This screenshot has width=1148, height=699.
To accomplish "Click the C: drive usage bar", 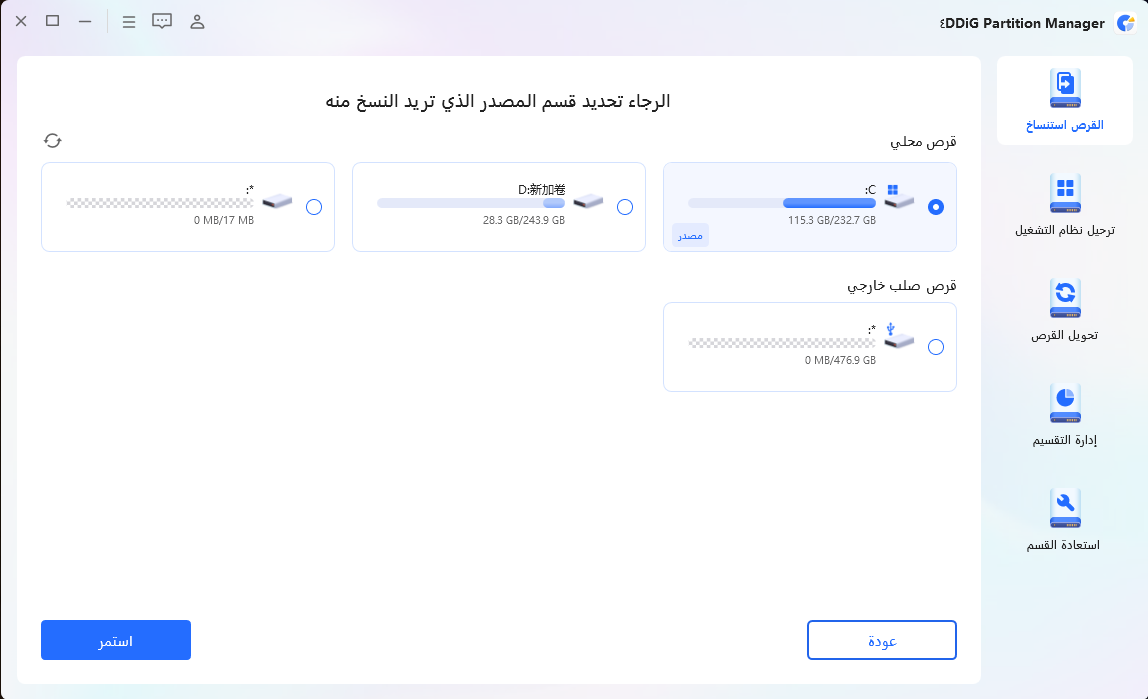I will (x=782, y=203).
